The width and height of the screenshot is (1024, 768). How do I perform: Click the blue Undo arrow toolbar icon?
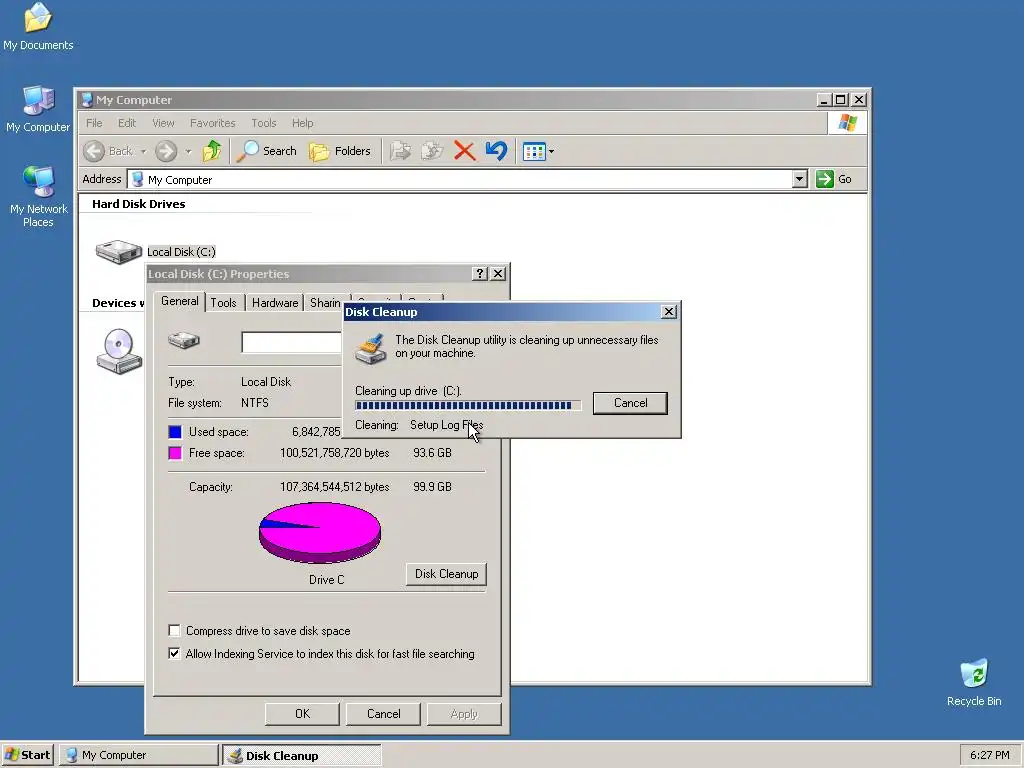pos(496,152)
